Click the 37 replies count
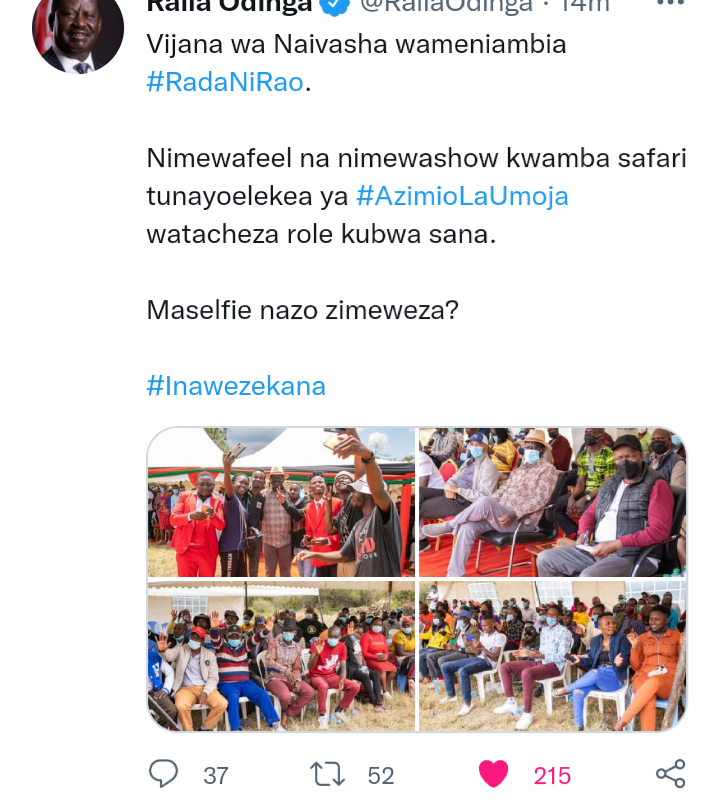 (216, 776)
